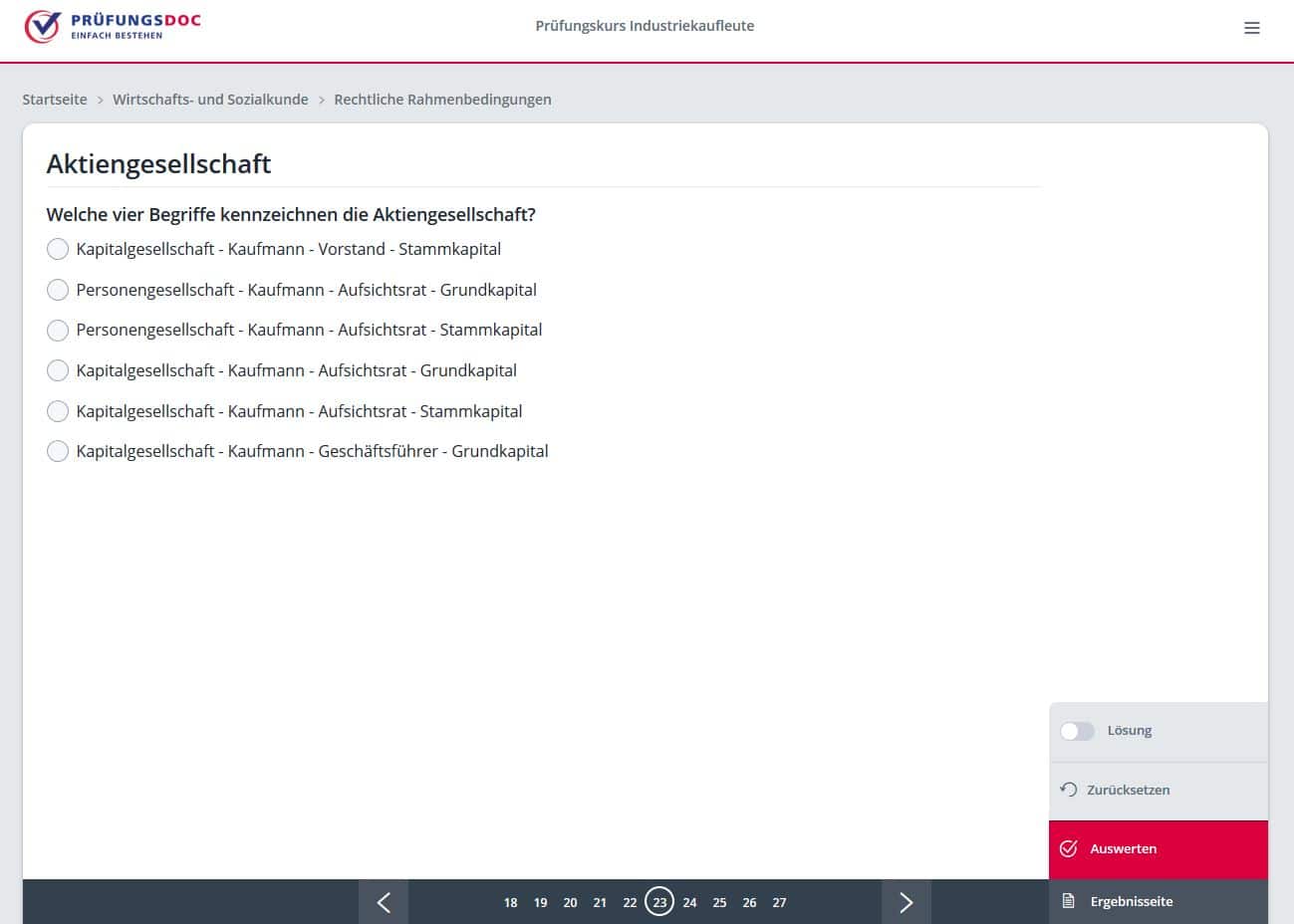1294x924 pixels.
Task: Jump to question 24
Action: pyautogui.click(x=689, y=903)
